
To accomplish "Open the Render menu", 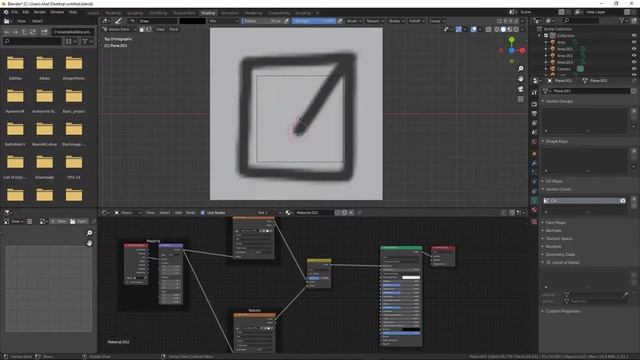I will (40, 12).
